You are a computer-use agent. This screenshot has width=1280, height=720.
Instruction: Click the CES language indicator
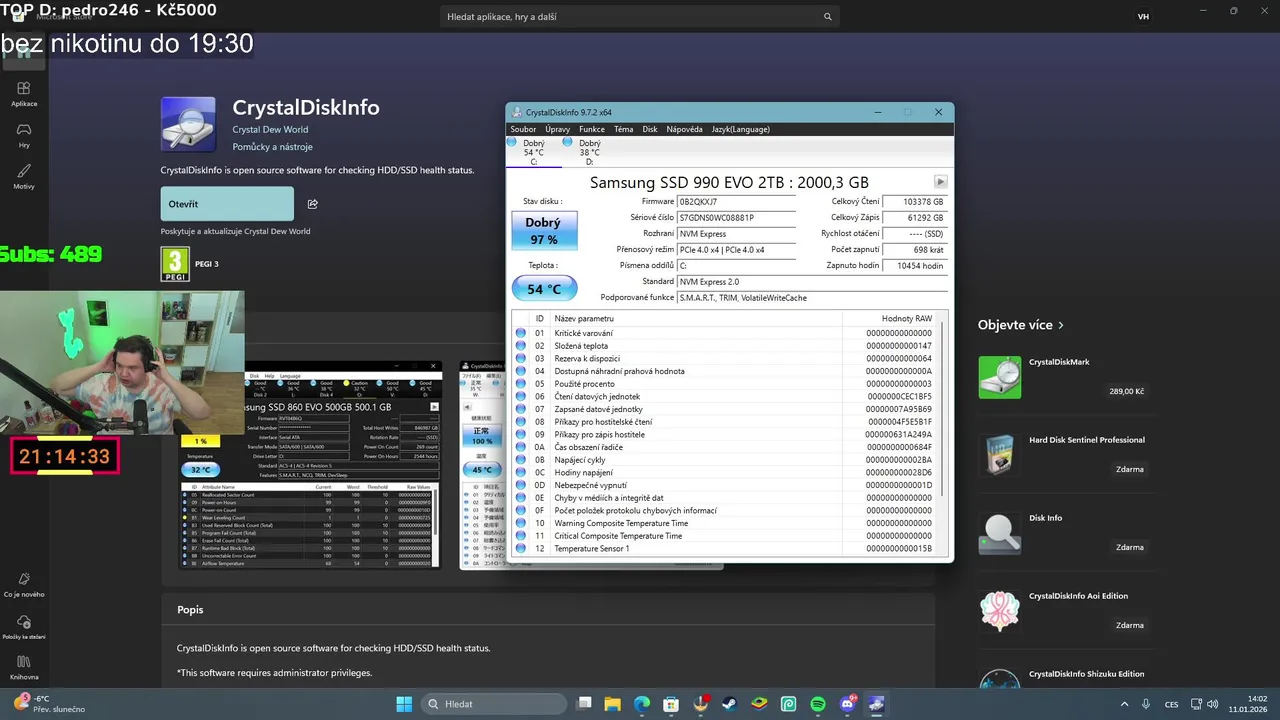1171,704
